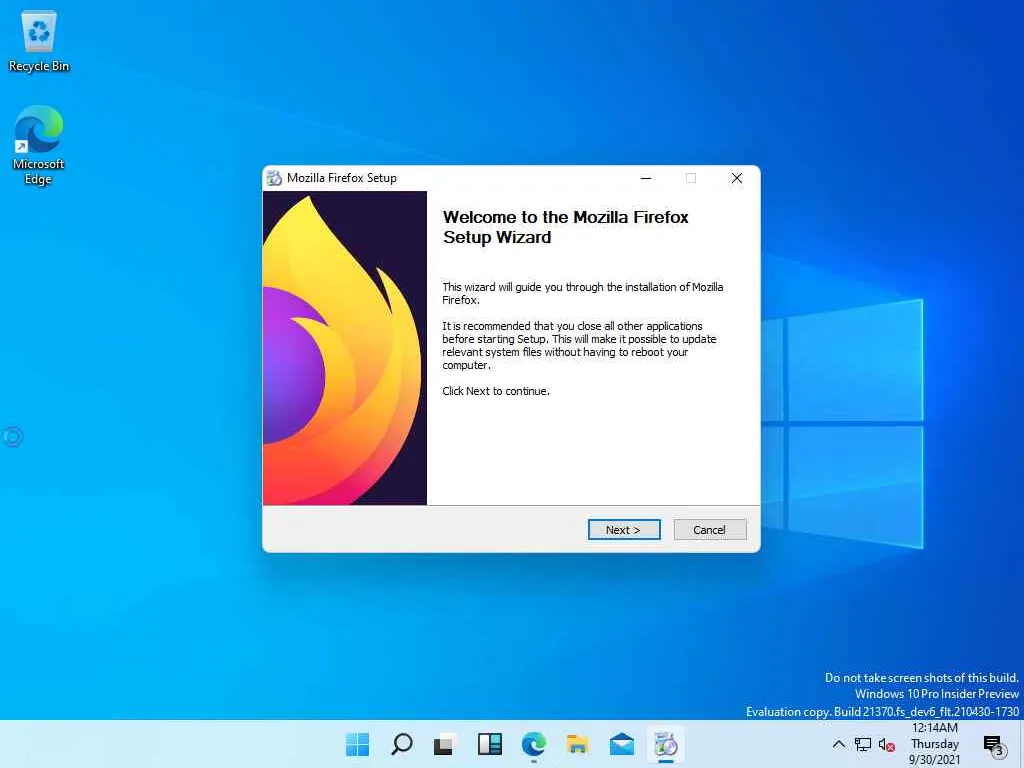The image size is (1024, 768).
Task: Open the clock showing 12:14 AM
Action: point(935,744)
